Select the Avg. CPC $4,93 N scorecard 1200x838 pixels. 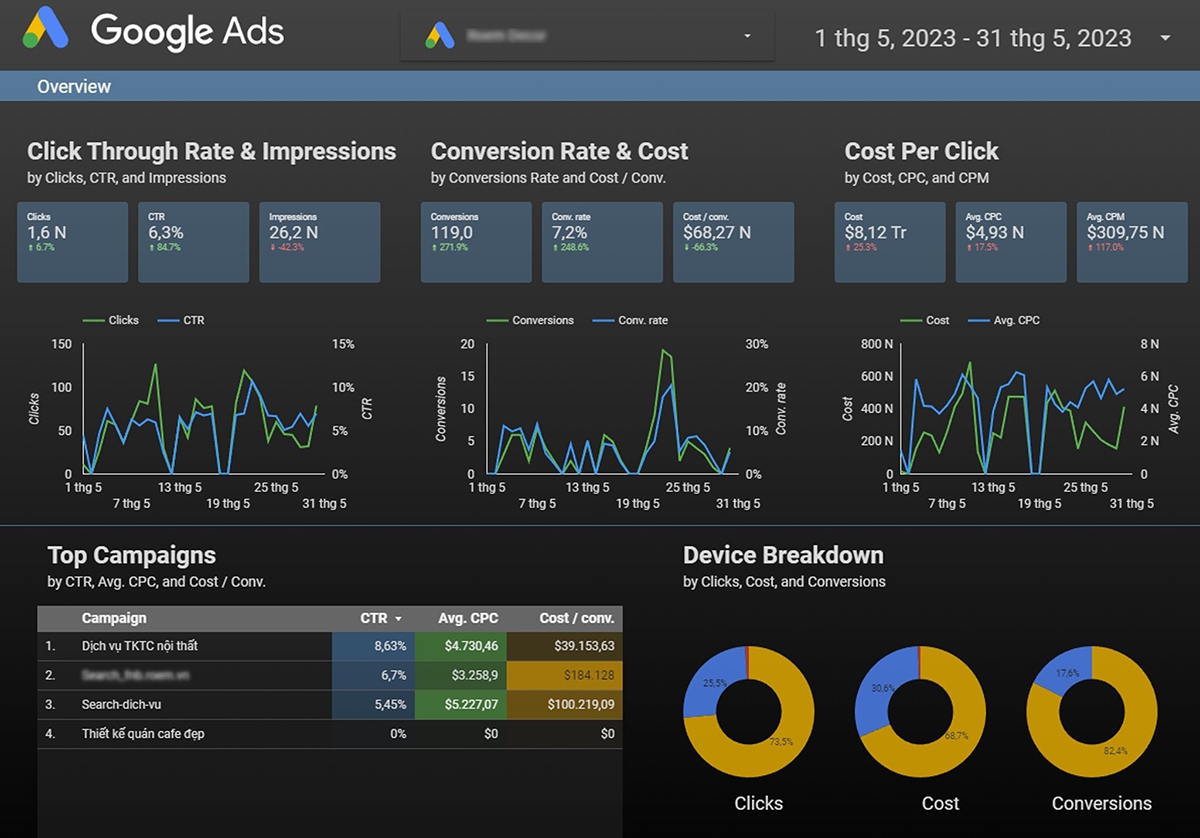click(x=1011, y=242)
